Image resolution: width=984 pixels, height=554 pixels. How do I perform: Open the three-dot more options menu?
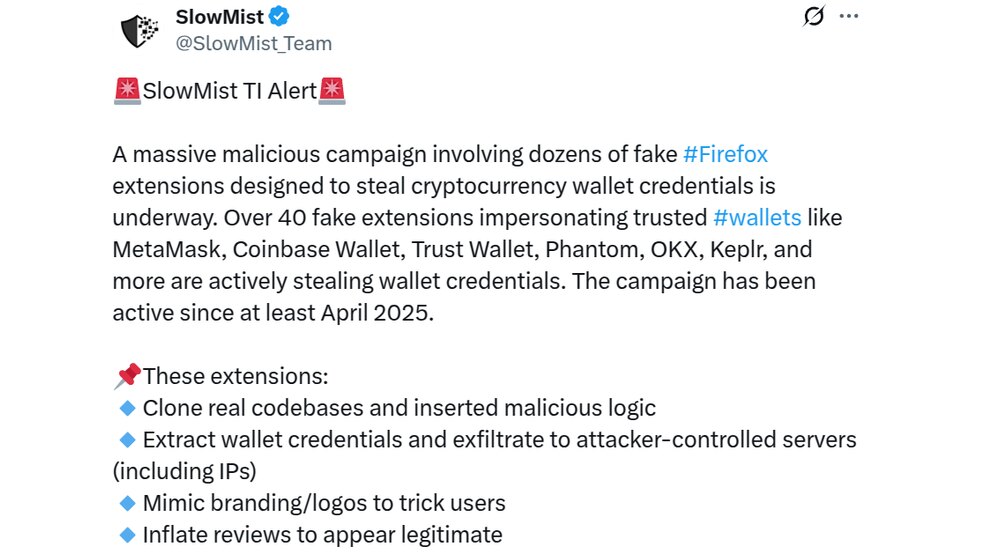point(848,16)
